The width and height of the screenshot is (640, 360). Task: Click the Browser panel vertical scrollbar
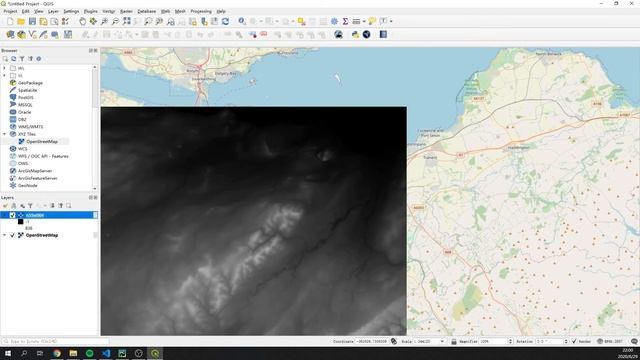[x=95, y=127]
